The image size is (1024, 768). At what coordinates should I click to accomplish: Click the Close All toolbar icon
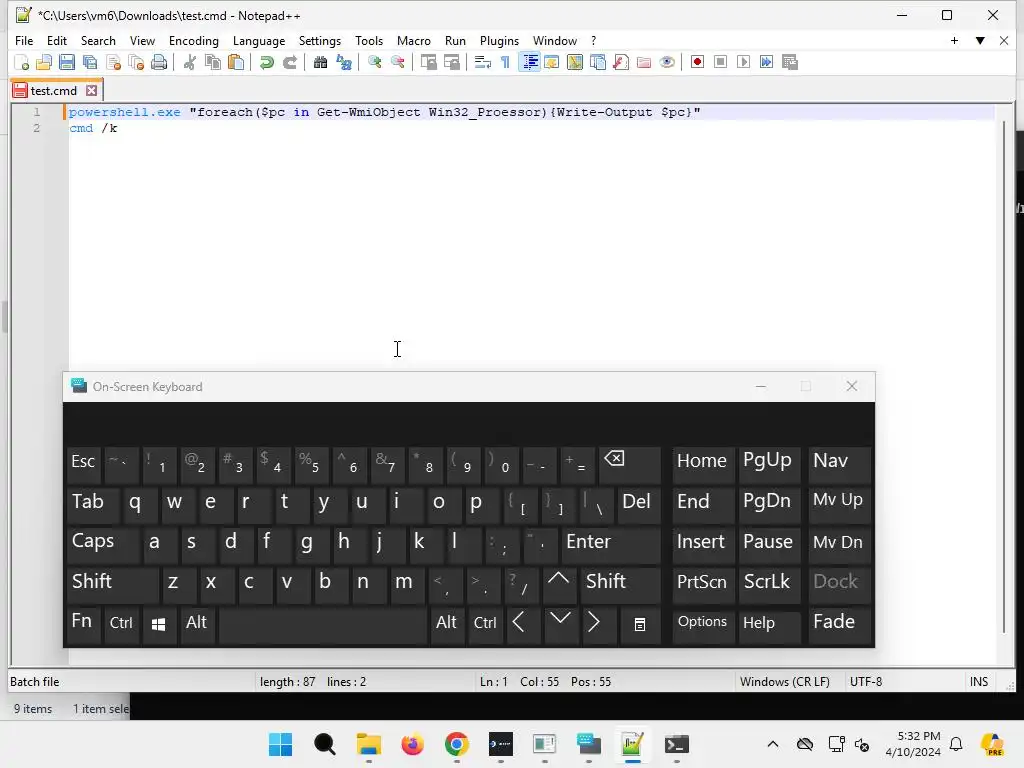136,62
